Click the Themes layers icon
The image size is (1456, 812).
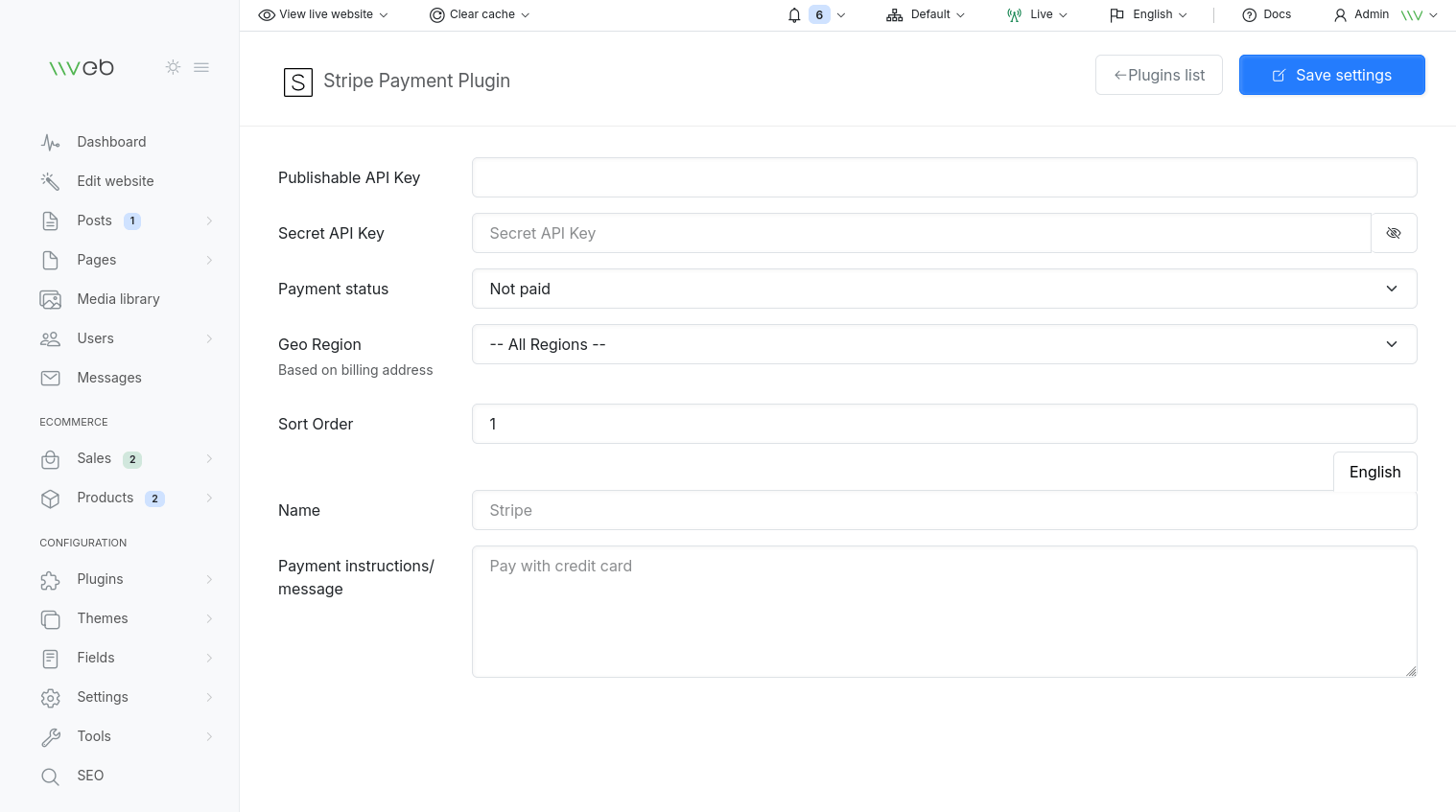pos(51,618)
